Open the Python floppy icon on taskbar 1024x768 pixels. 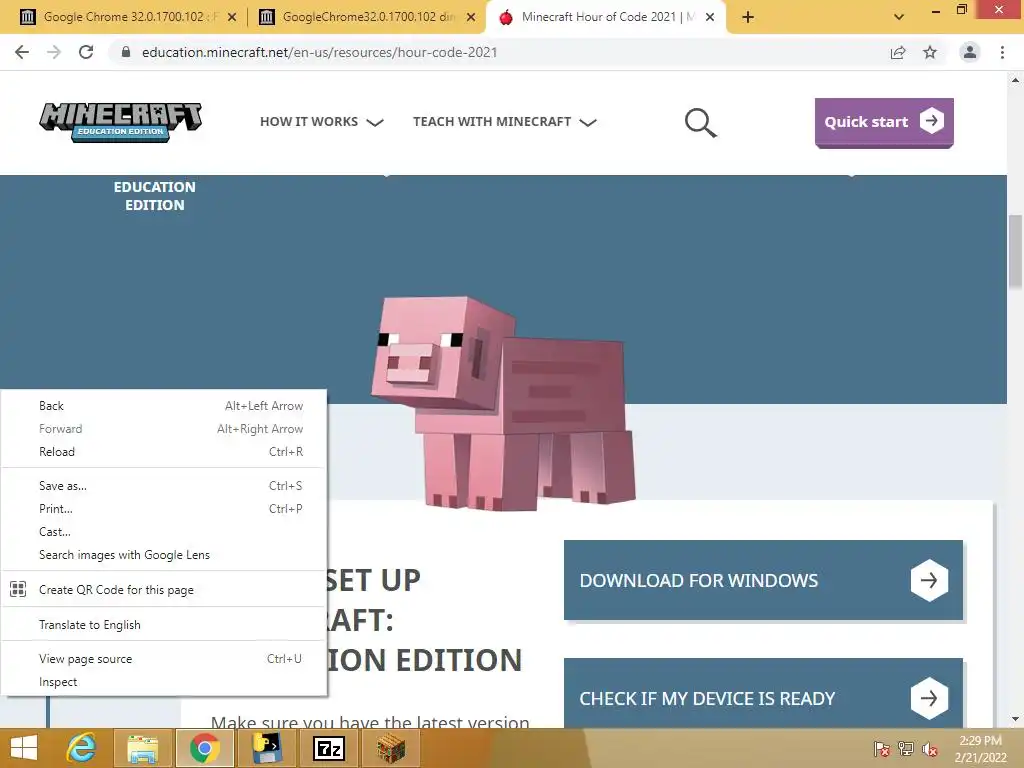[x=266, y=748]
